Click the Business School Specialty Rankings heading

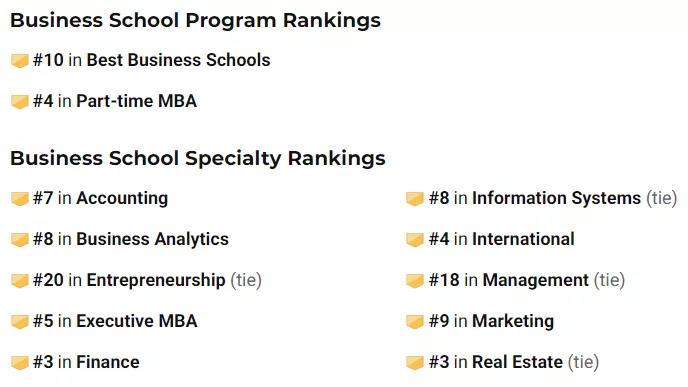tap(198, 158)
